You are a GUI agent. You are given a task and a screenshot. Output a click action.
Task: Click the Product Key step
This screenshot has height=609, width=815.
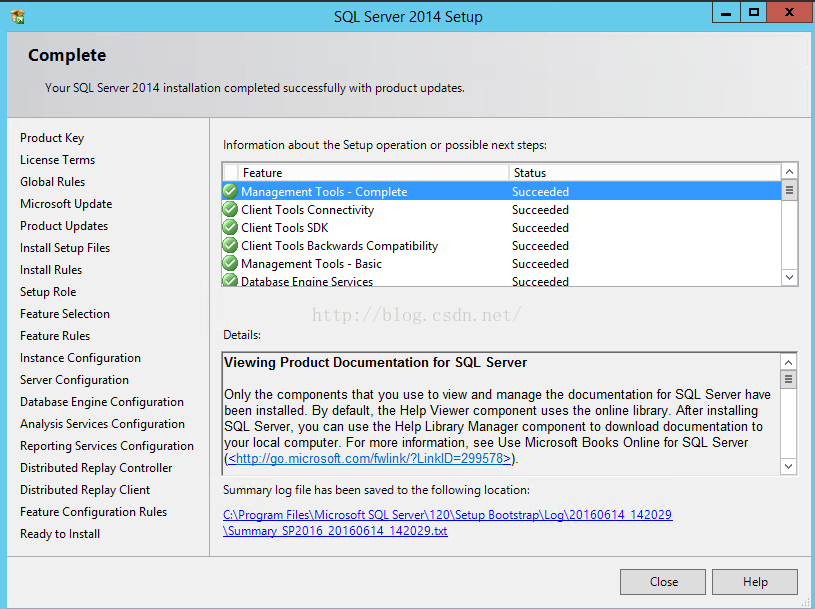point(52,138)
